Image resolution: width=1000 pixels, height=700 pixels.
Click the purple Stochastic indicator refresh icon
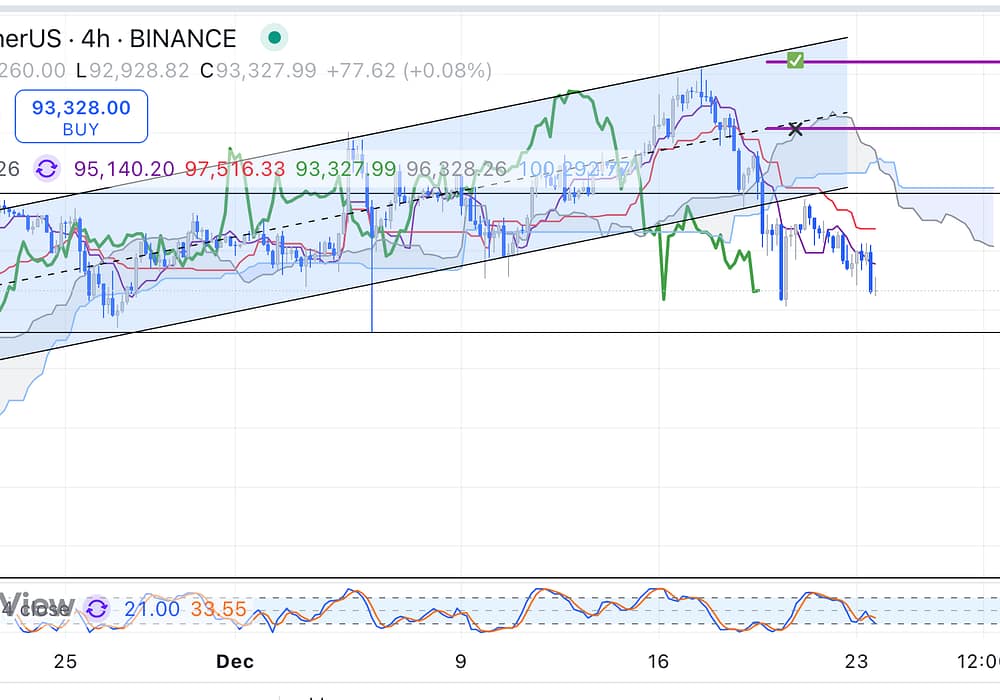(97, 608)
